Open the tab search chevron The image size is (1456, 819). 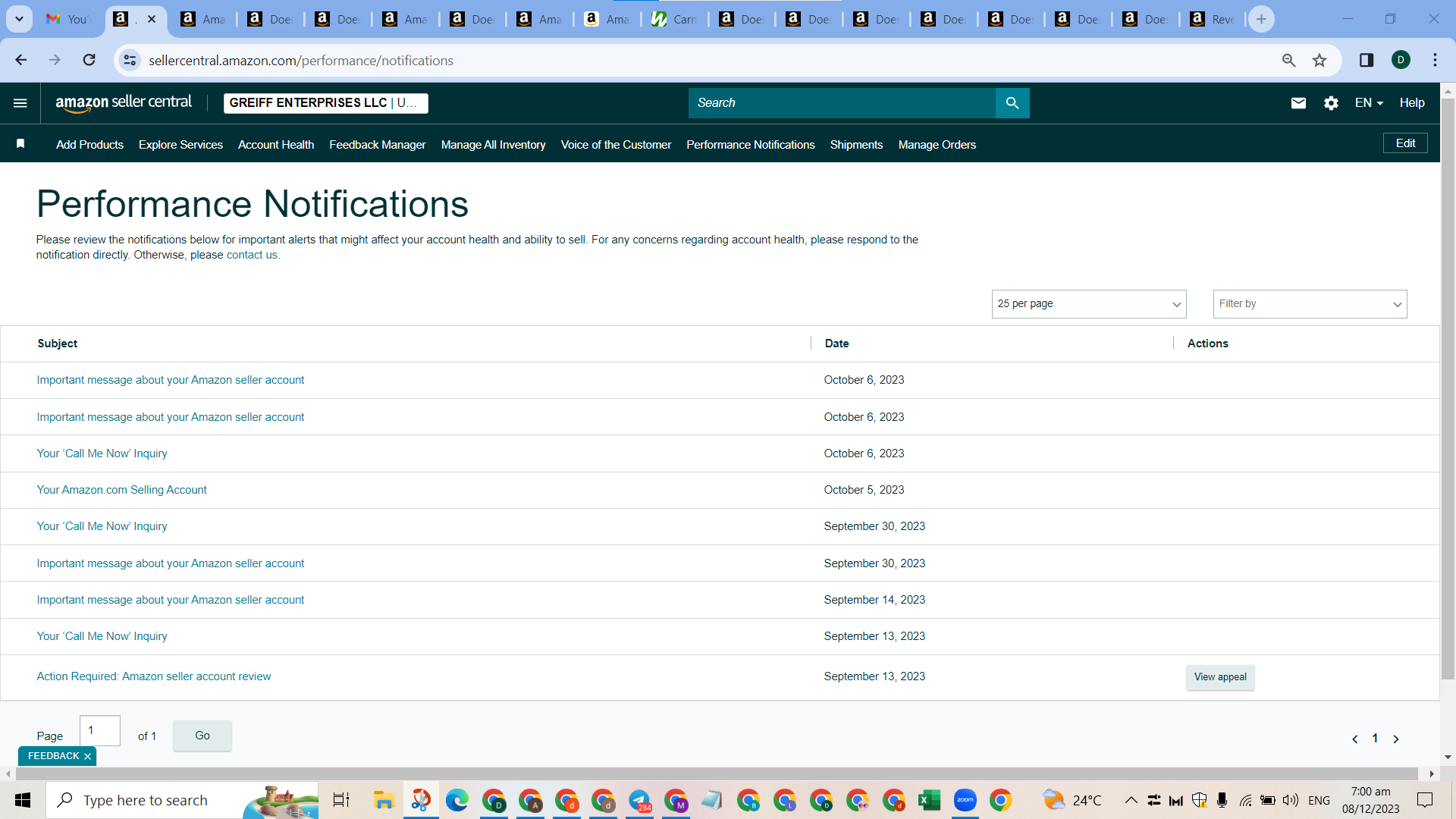(19, 19)
